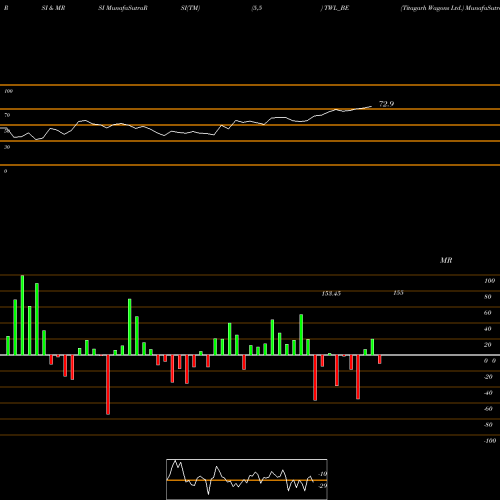Click the TWL_BE symbol in the header
500x500 pixels.
336,8
